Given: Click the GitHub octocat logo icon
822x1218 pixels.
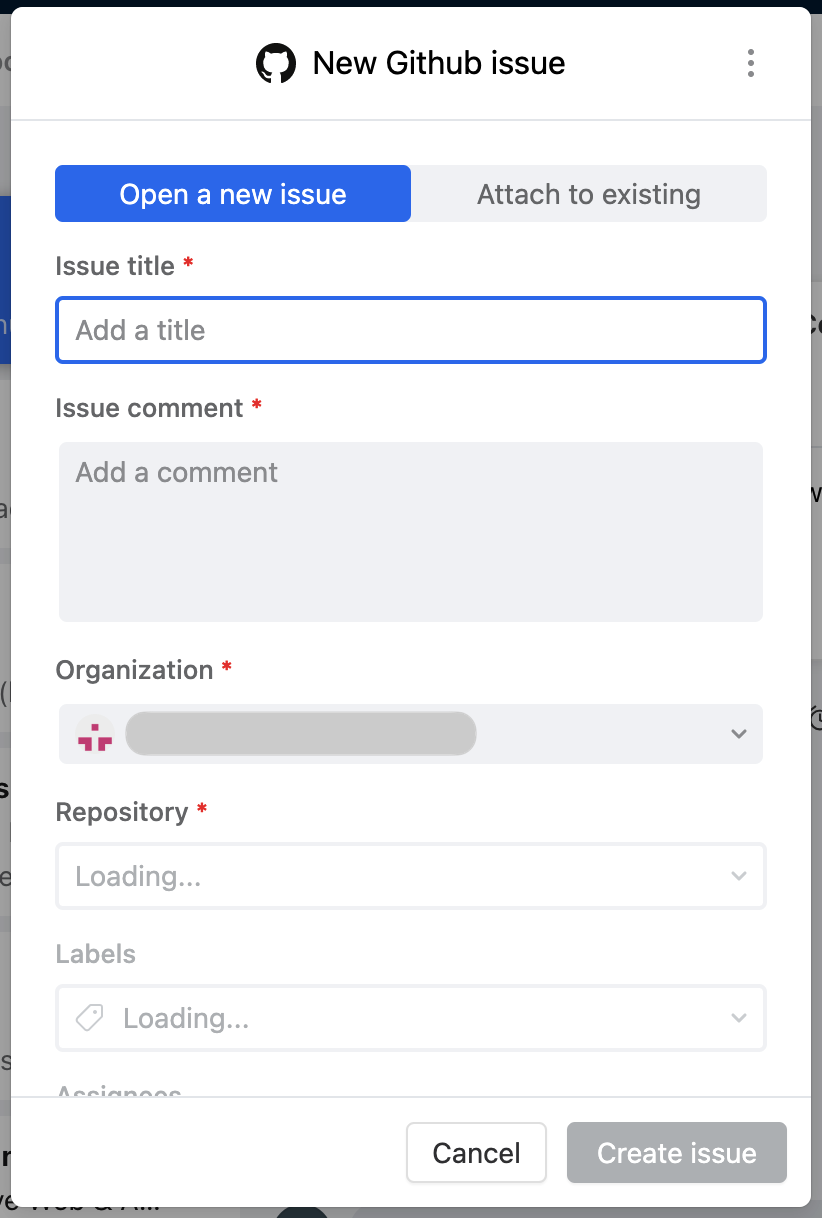Looking at the screenshot, I should click(x=276, y=64).
